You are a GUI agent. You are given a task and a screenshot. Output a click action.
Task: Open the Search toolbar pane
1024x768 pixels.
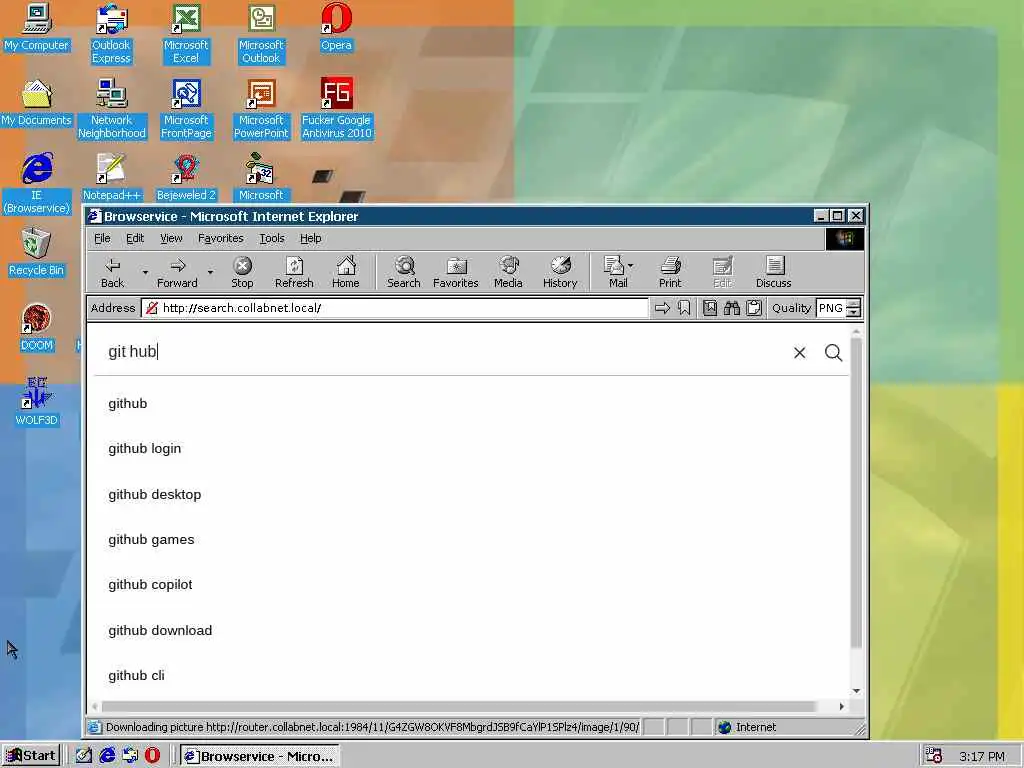click(404, 272)
